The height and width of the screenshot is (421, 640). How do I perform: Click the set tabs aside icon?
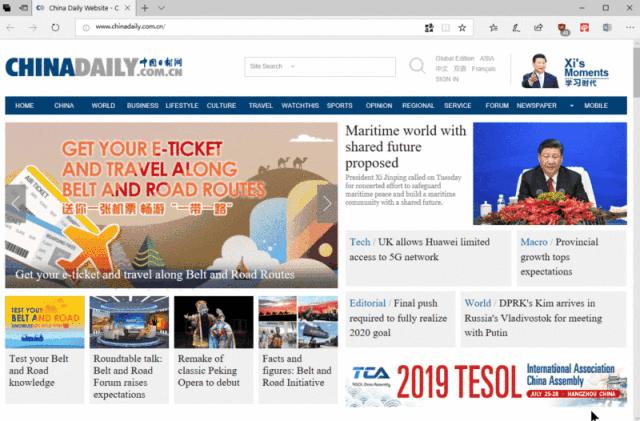[24, 8]
